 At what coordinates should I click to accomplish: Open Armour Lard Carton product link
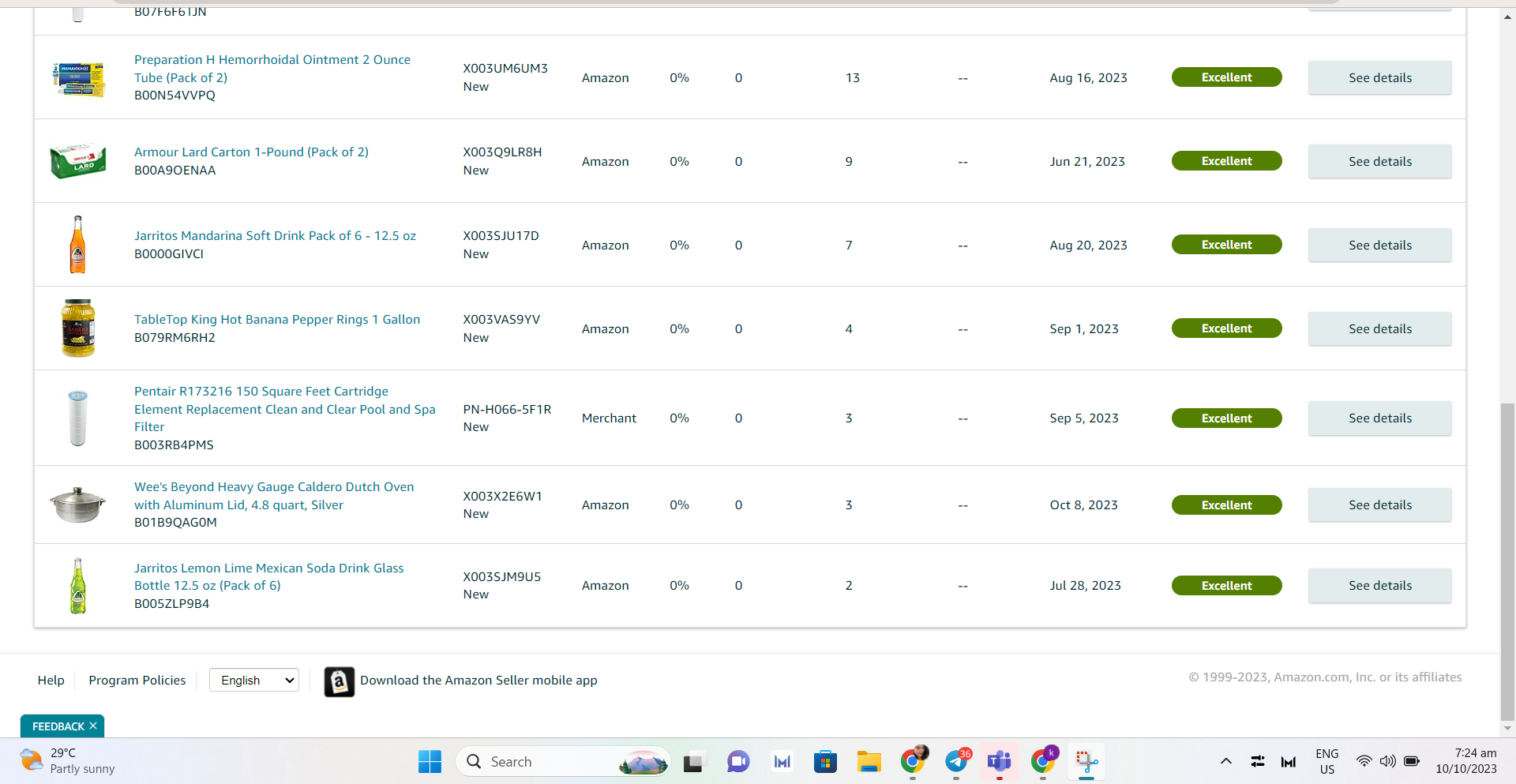tap(251, 152)
